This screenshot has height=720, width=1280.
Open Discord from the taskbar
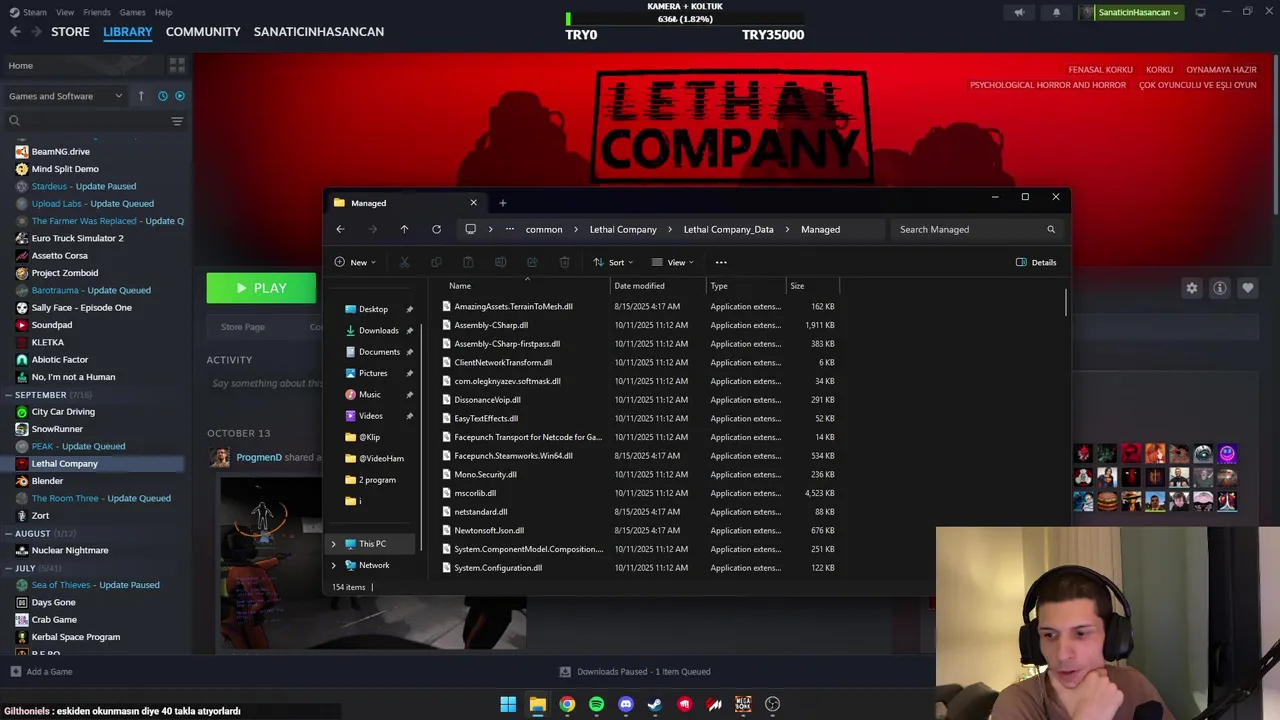pyautogui.click(x=626, y=704)
